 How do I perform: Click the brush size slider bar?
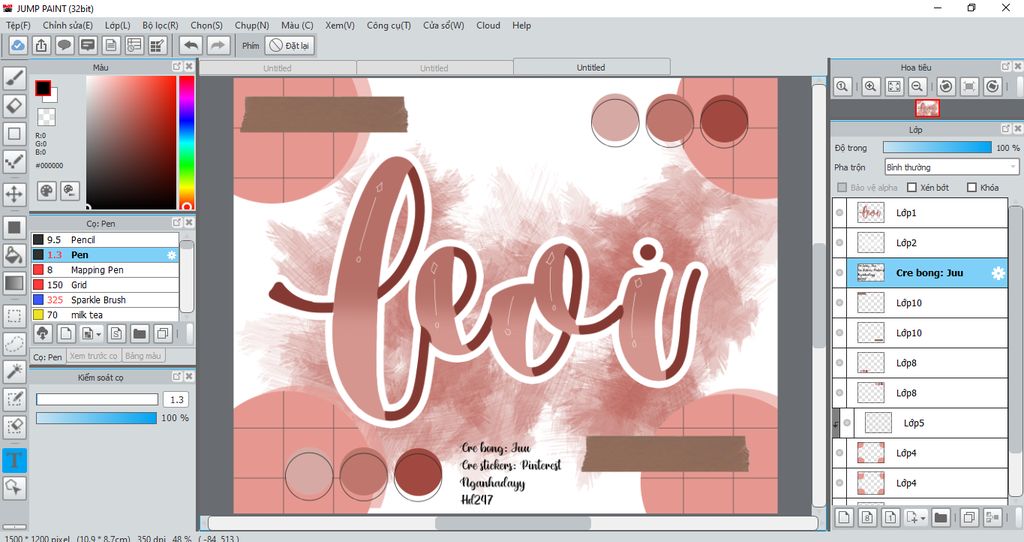[97, 400]
